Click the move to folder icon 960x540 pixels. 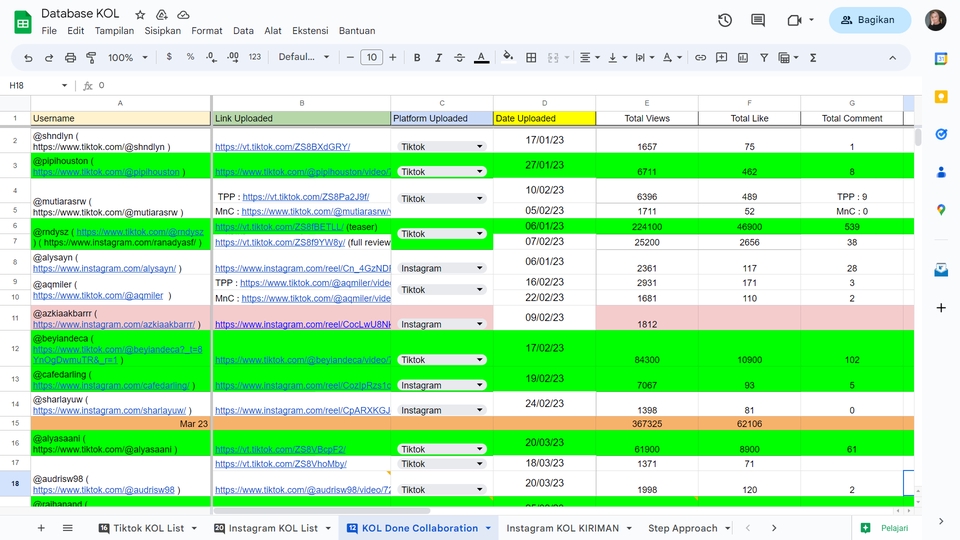162,15
